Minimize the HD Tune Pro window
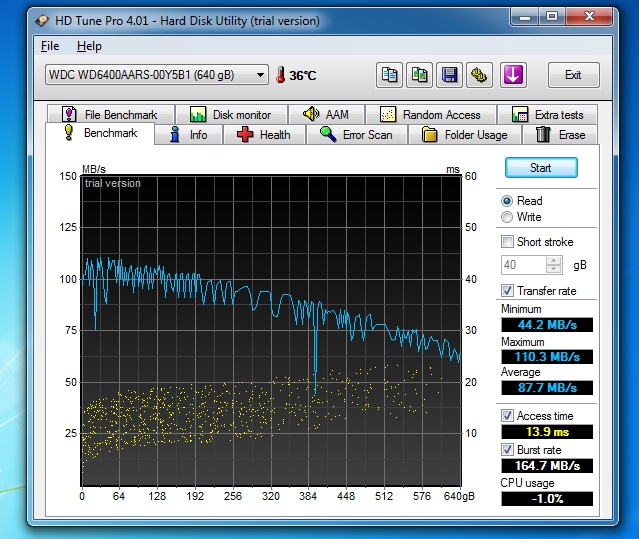 point(525,17)
